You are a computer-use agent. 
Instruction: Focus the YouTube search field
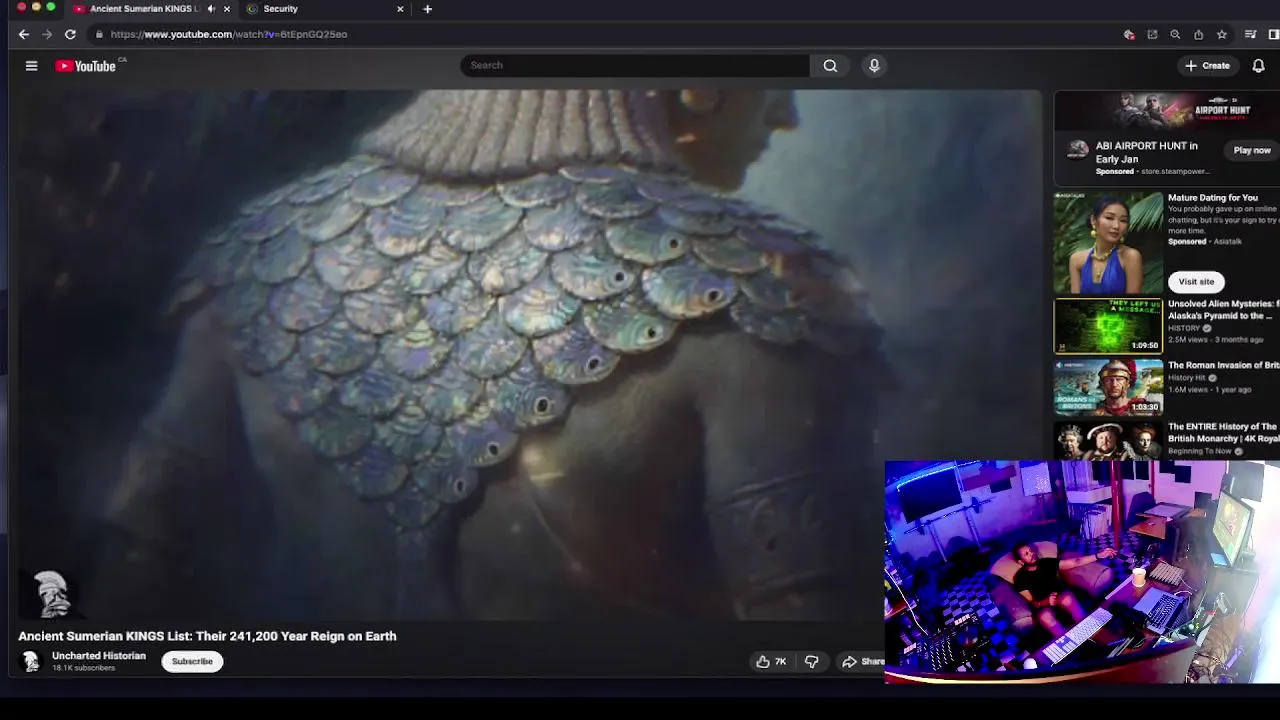635,66
